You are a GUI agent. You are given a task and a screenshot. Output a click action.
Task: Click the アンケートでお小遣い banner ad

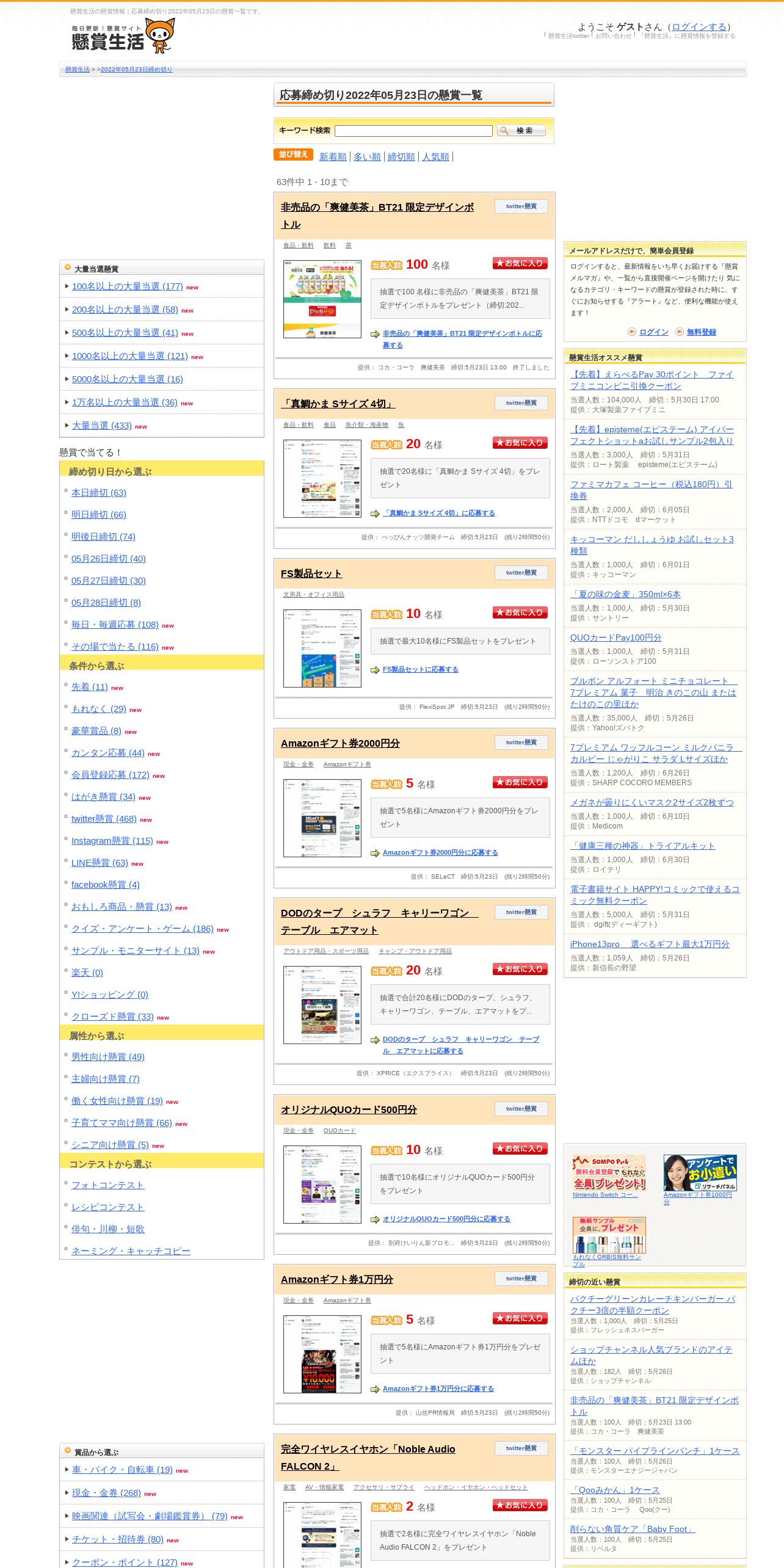[700, 1172]
